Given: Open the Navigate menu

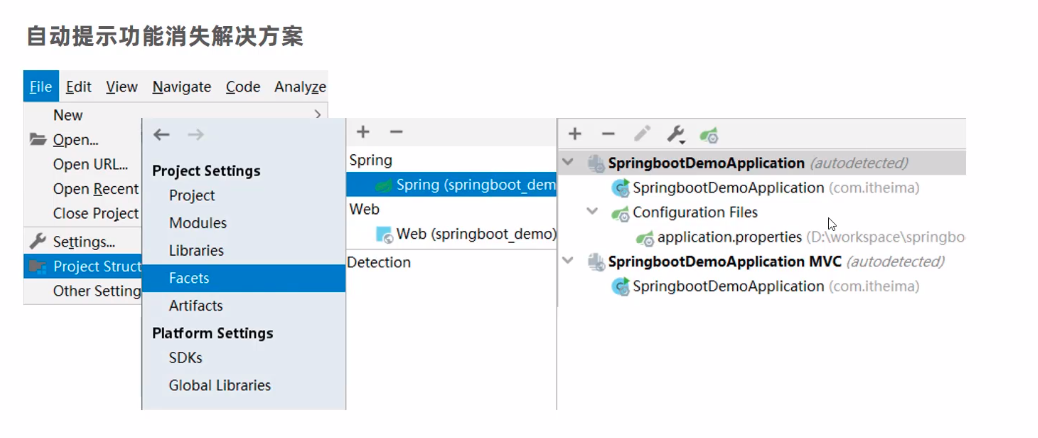Looking at the screenshot, I should point(181,87).
